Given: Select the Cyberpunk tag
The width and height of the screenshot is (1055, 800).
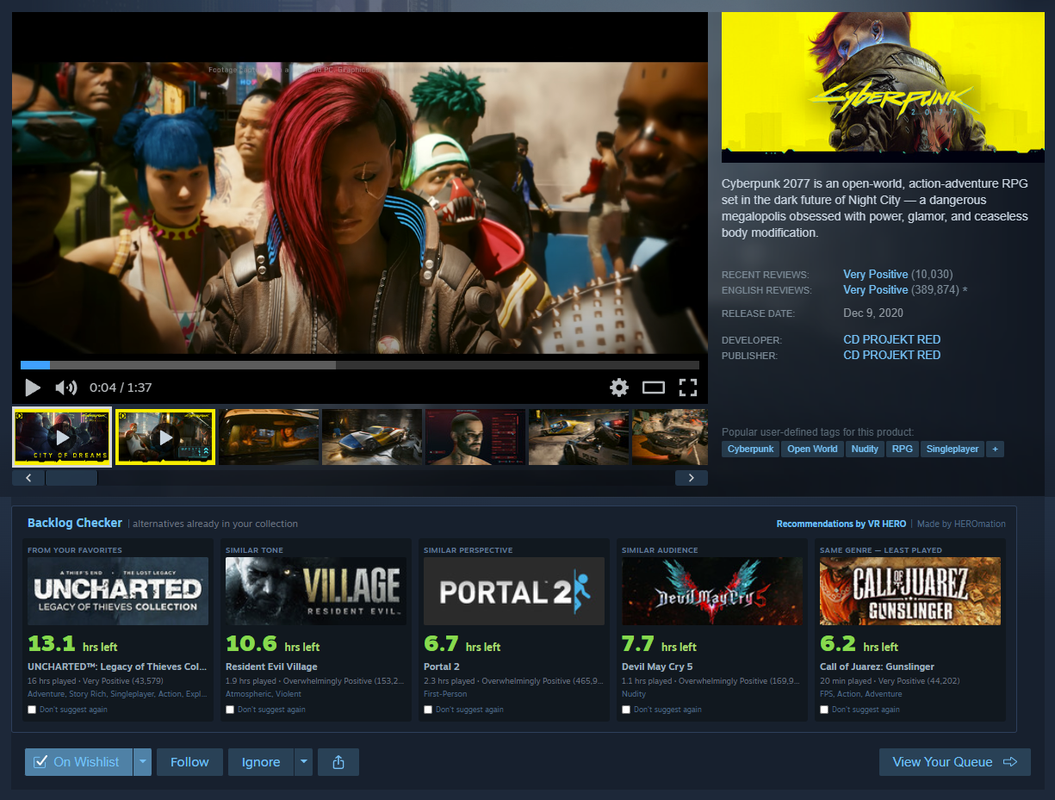Looking at the screenshot, I should click(750, 449).
